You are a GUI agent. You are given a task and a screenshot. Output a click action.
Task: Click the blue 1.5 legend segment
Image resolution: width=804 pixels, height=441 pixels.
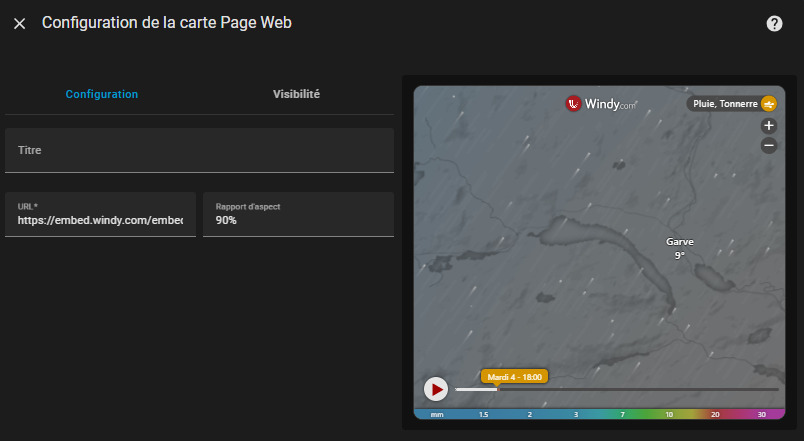click(483, 414)
